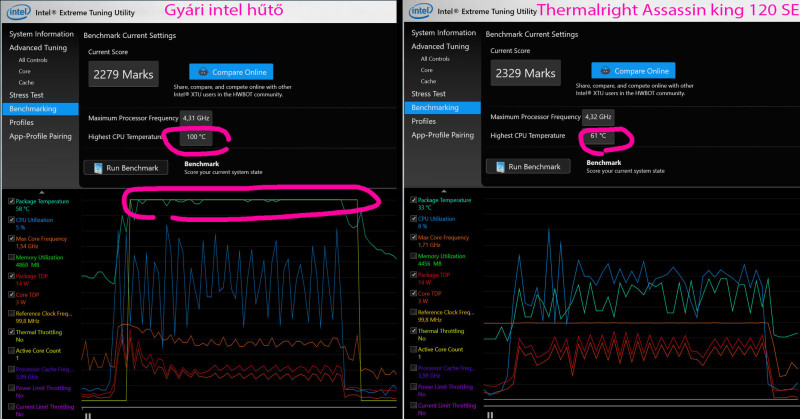Image resolution: width=800 pixels, height=419 pixels.
Task: Click the 100 °C temperature value
Action: pyautogui.click(x=196, y=137)
